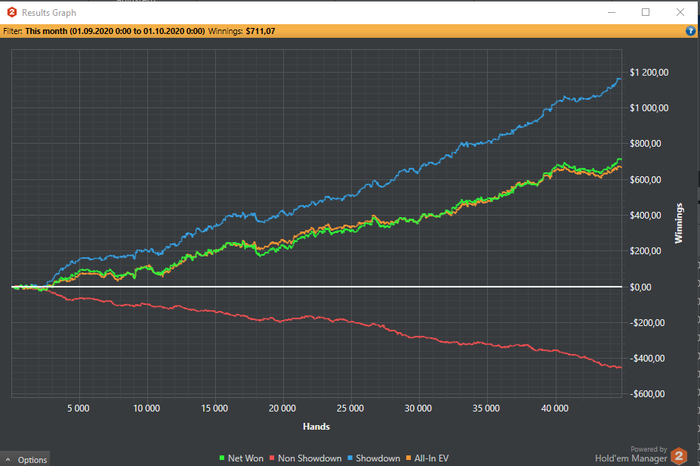
Task: Toggle the All-In EV legend entry
Action: coord(427,458)
